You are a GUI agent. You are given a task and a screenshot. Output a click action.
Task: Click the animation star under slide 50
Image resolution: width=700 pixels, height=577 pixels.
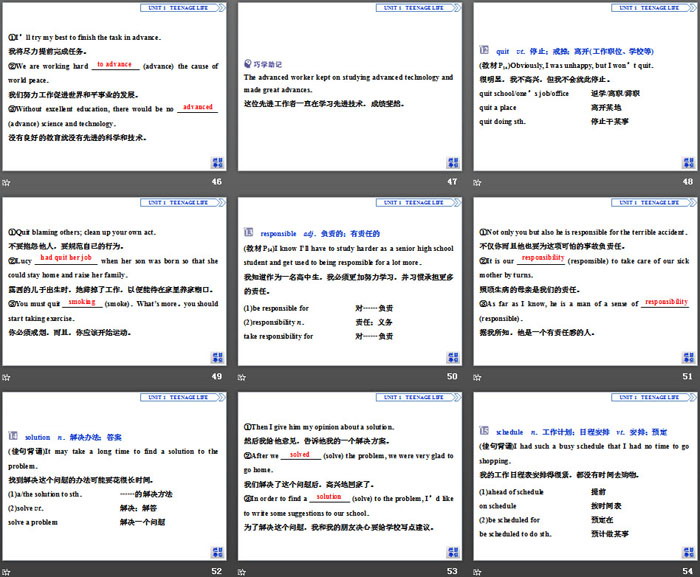[242, 377]
